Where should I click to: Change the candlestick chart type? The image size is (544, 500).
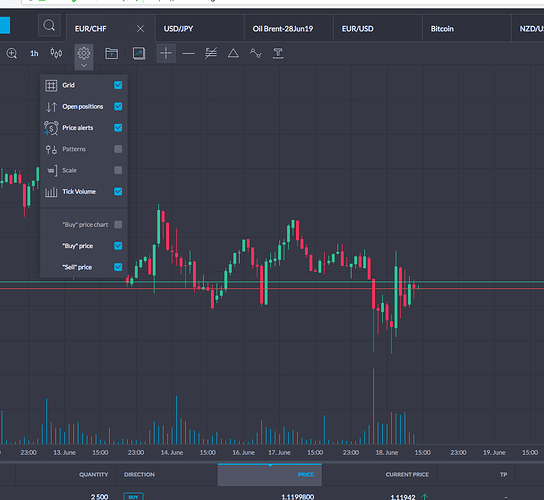(x=56, y=53)
